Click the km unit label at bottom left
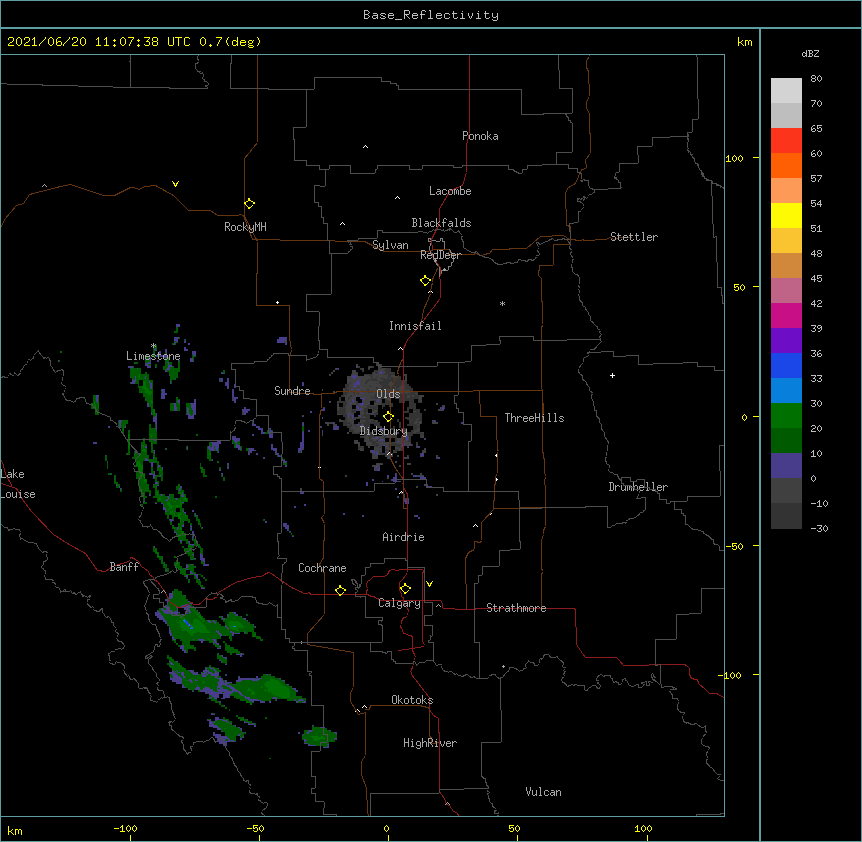Screen dimensions: 862x842 pyautogui.click(x=15, y=831)
